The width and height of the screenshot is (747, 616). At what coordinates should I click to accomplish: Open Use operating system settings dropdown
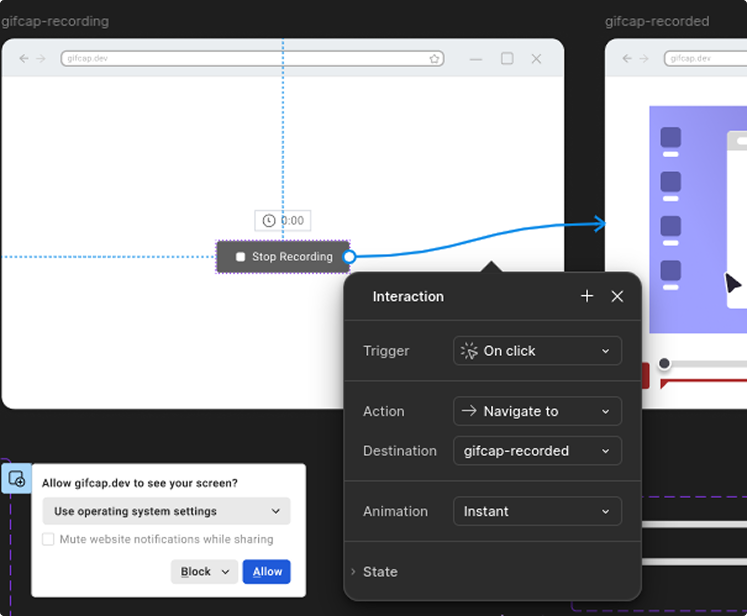coord(166,511)
